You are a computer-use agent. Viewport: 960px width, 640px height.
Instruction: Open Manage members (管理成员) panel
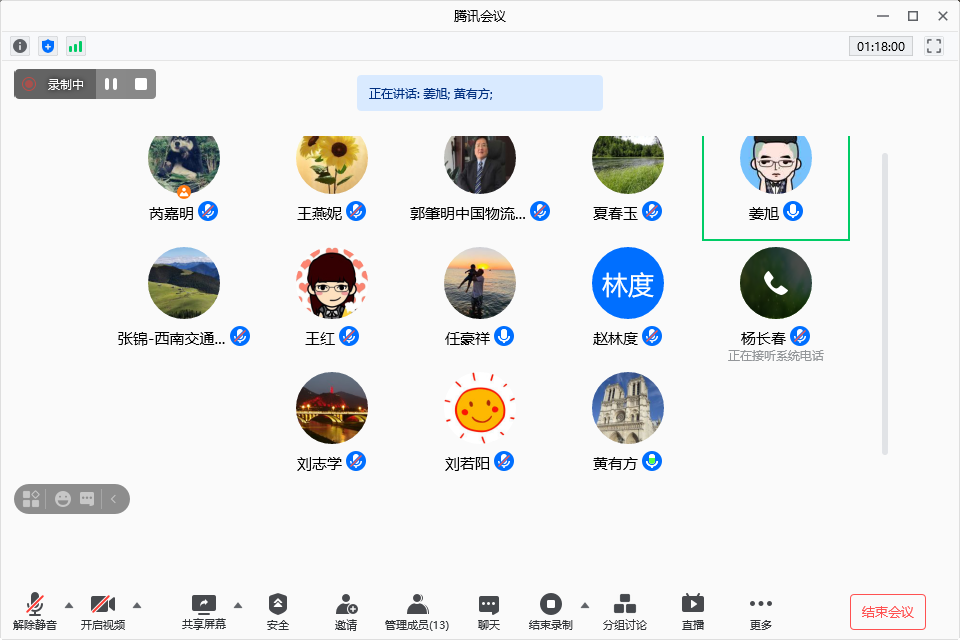pyautogui.click(x=417, y=610)
